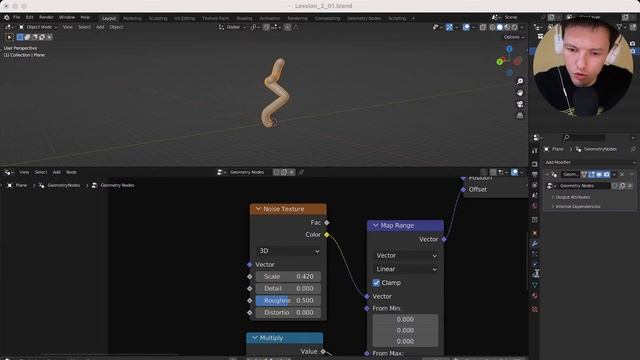Open the Object Data green triangle tab
The image size is (640, 360).
pyautogui.click(x=535, y=285)
